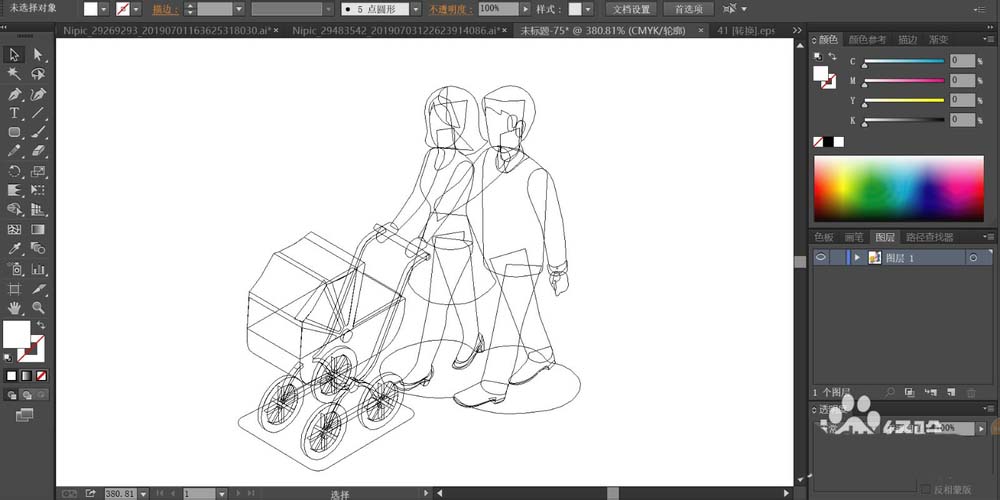The height and width of the screenshot is (500, 1000).
Task: Select the Rotate tool
Action: pos(14,171)
